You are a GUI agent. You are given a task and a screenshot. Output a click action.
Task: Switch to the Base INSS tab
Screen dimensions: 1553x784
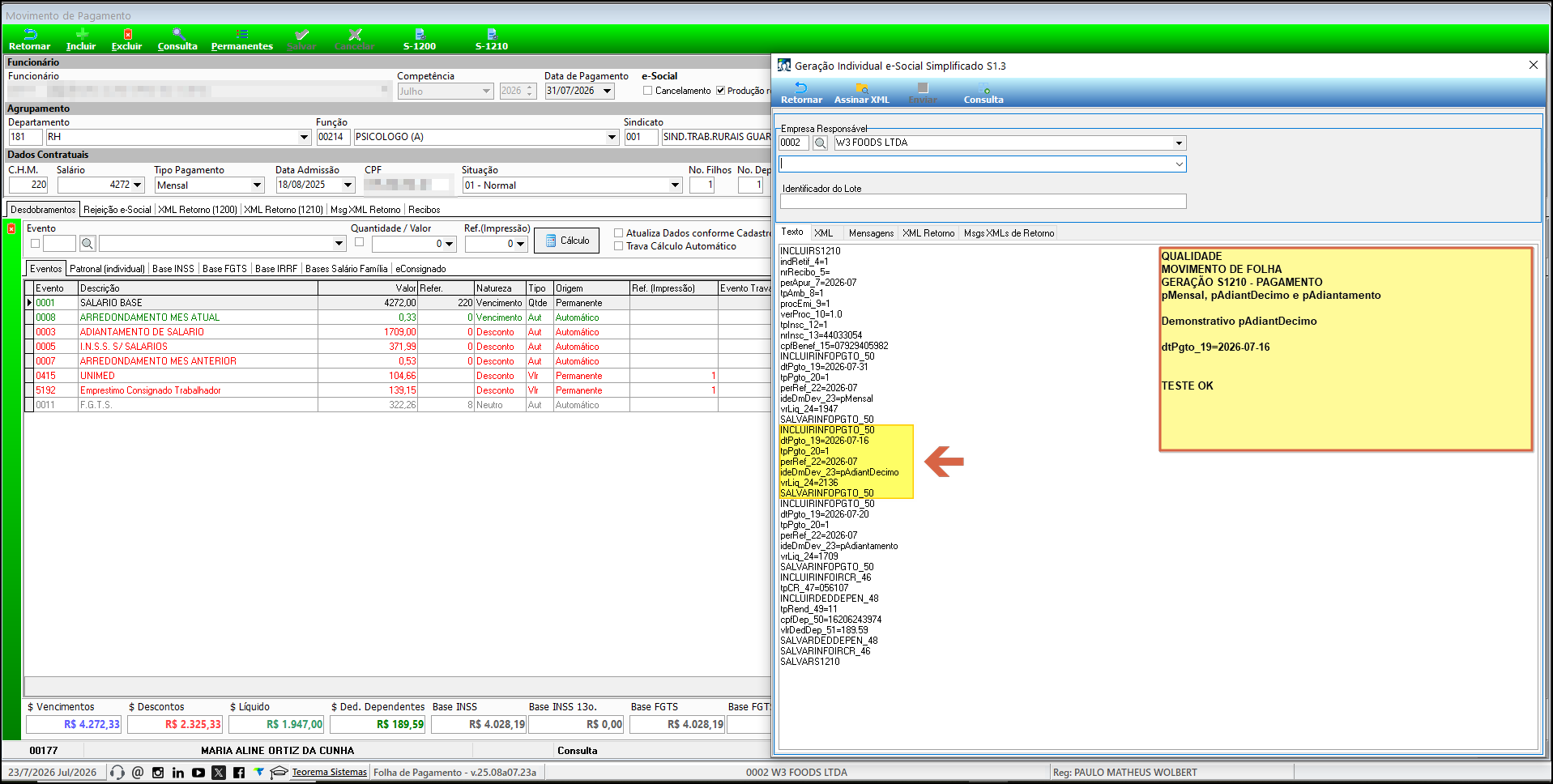(173, 269)
